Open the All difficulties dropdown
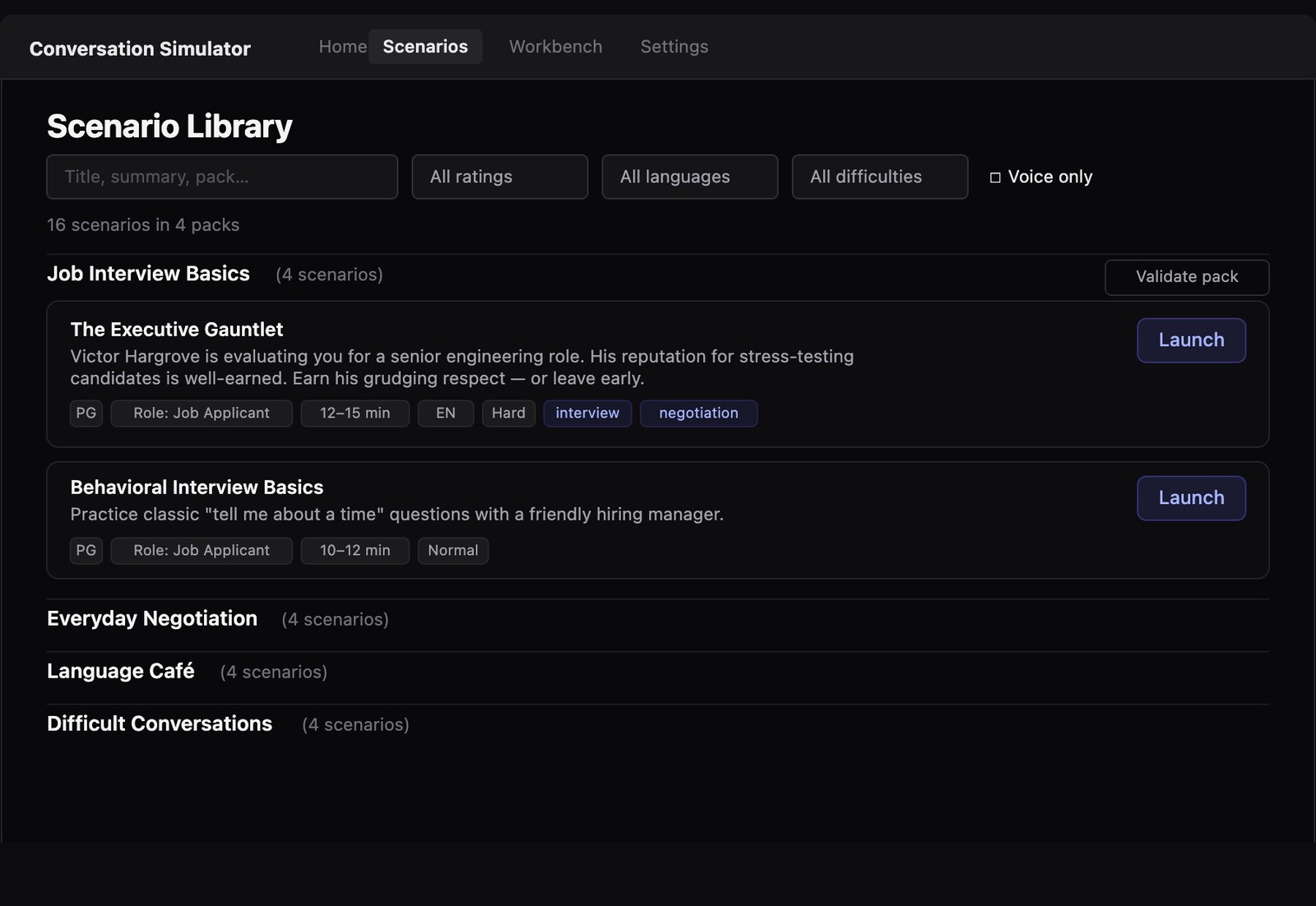The image size is (1316, 906). point(880,177)
